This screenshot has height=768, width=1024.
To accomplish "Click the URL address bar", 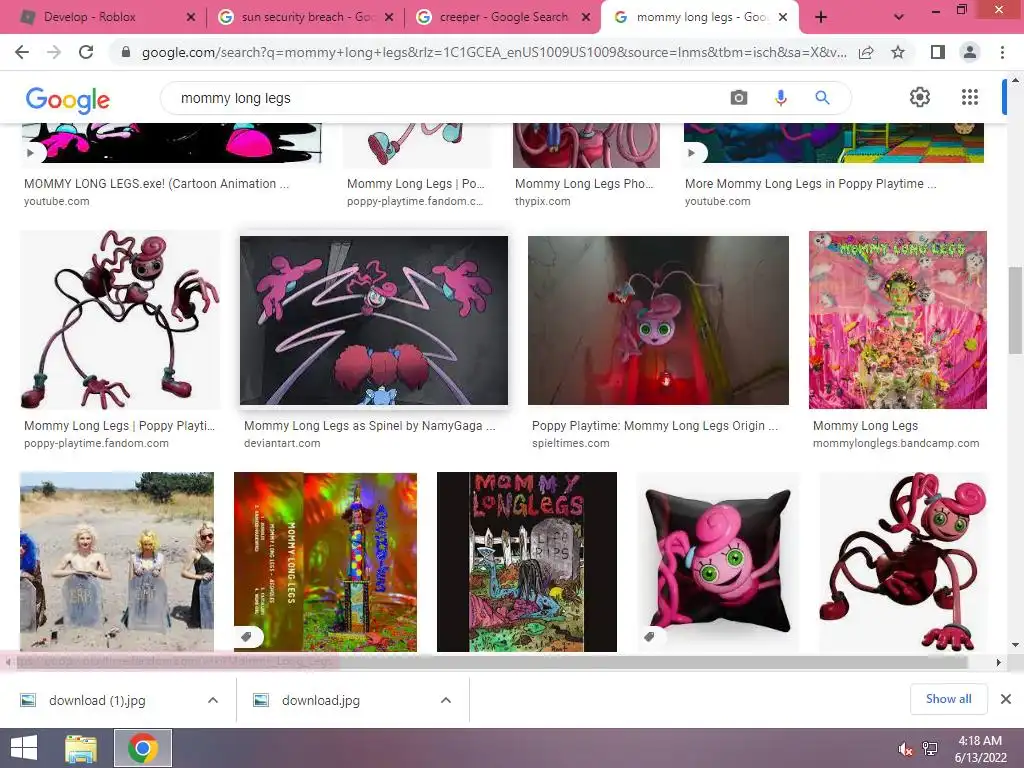I will pyautogui.click(x=494, y=52).
